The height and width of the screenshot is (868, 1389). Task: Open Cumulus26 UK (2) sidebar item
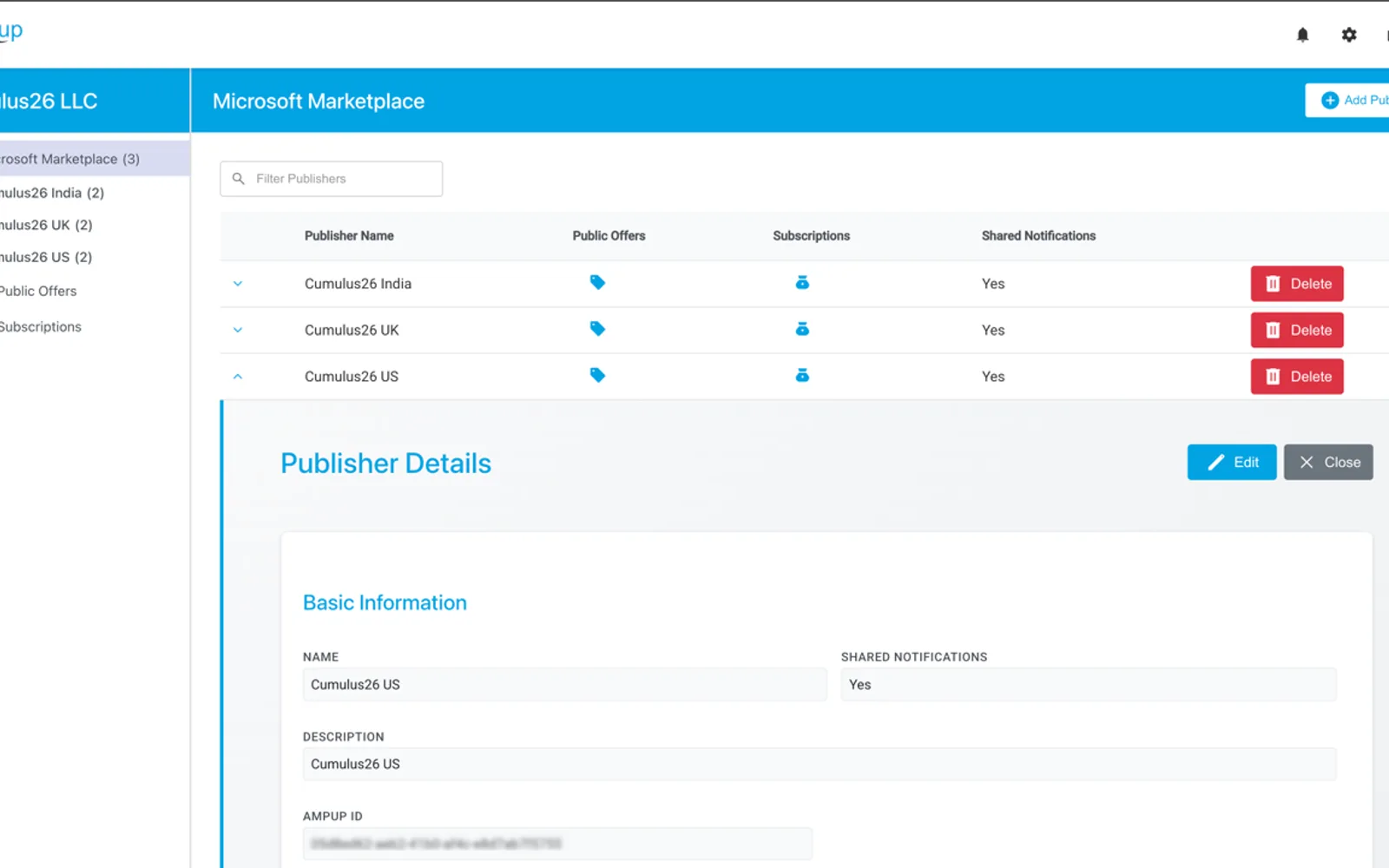pos(46,225)
